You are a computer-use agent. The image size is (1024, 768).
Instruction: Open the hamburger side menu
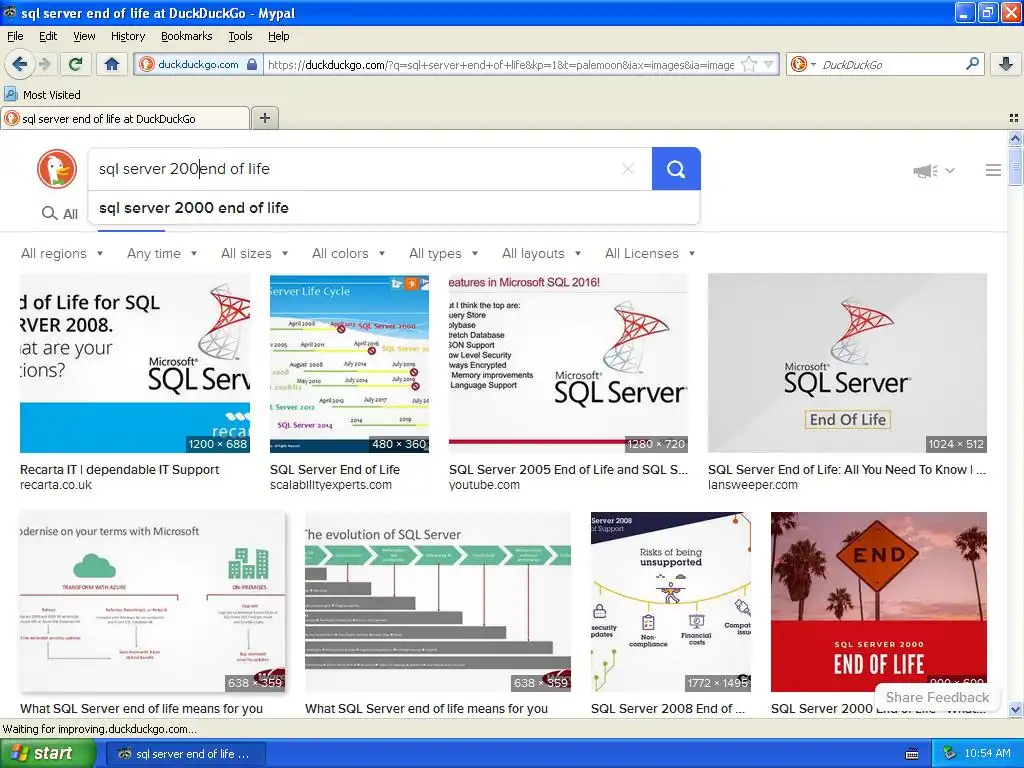click(993, 170)
